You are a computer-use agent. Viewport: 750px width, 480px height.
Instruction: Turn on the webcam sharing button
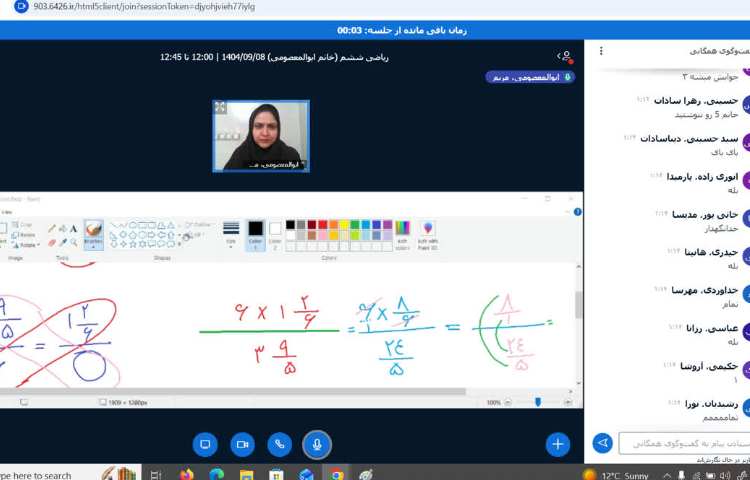[242, 444]
